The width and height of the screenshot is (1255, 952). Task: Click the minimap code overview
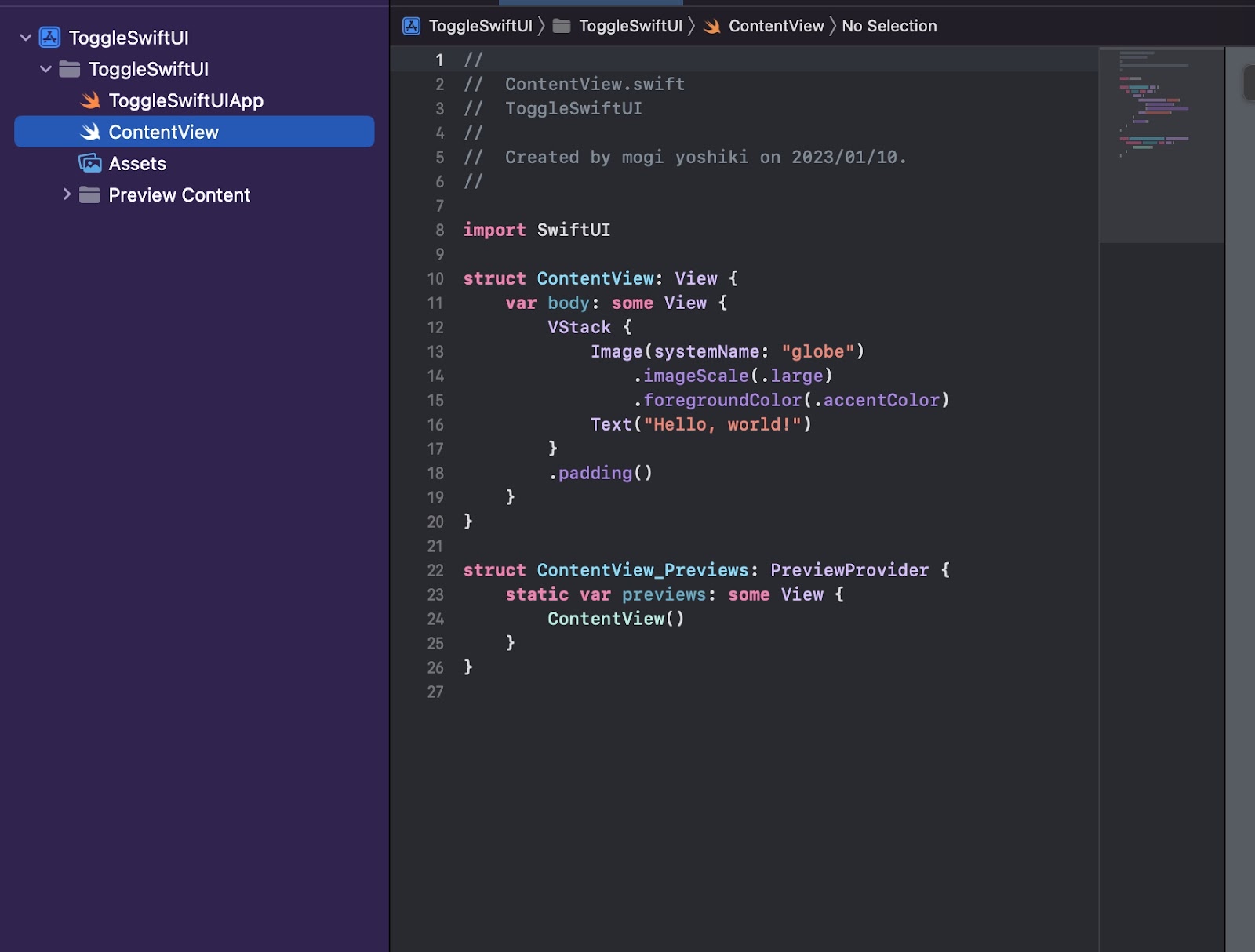coord(1161,145)
